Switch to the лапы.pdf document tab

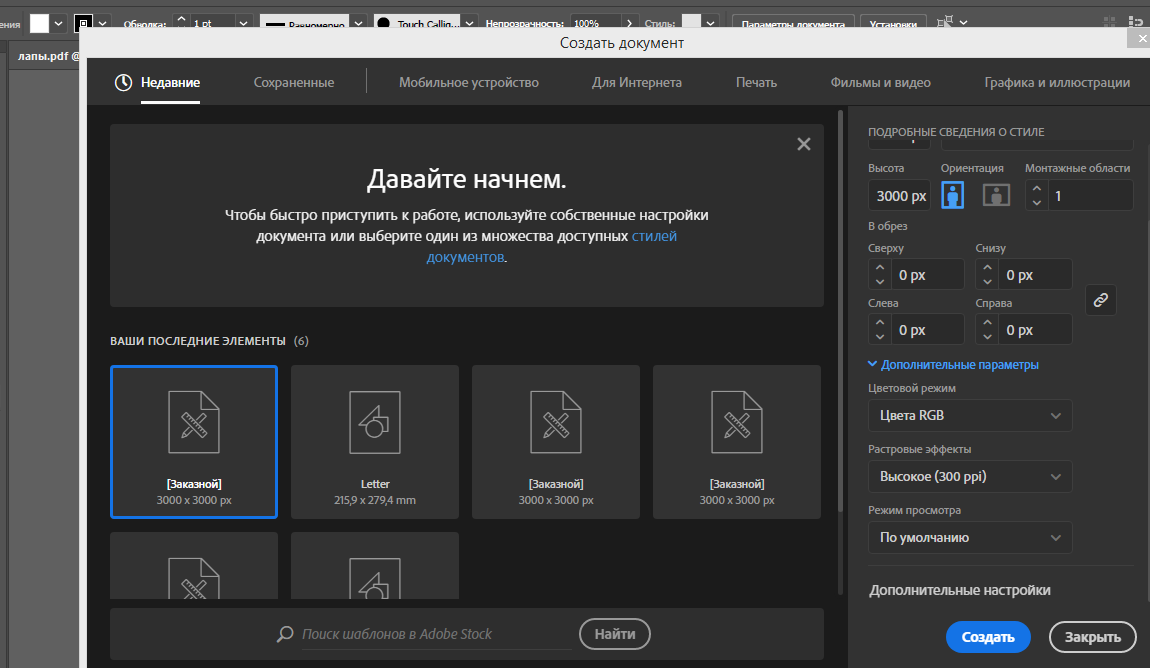45,56
